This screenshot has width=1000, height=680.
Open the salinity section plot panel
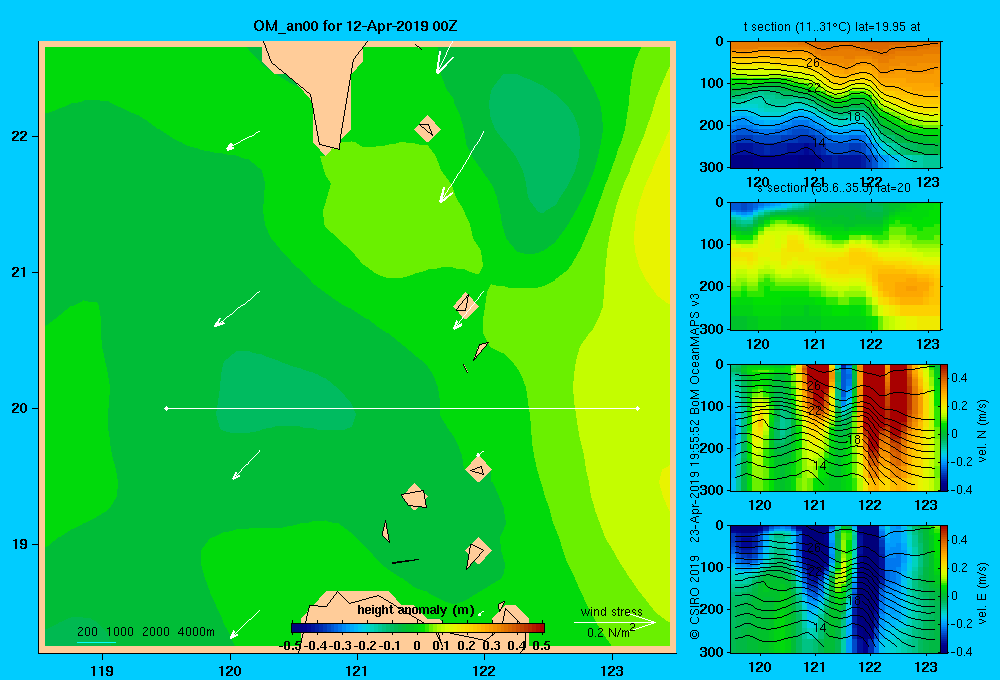tap(835, 266)
